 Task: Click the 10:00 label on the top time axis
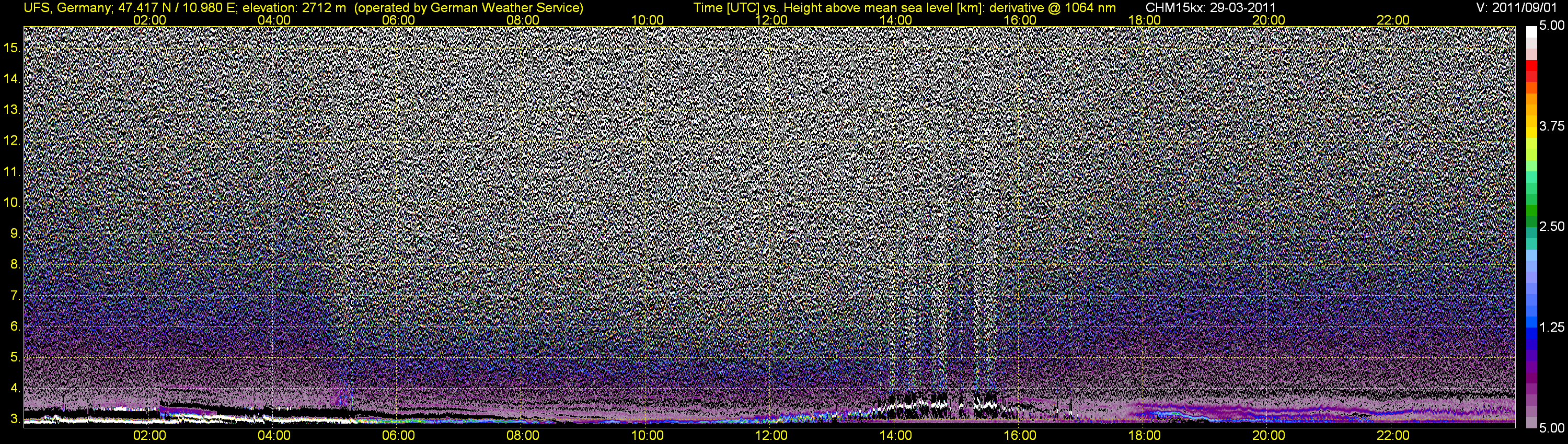[x=647, y=20]
